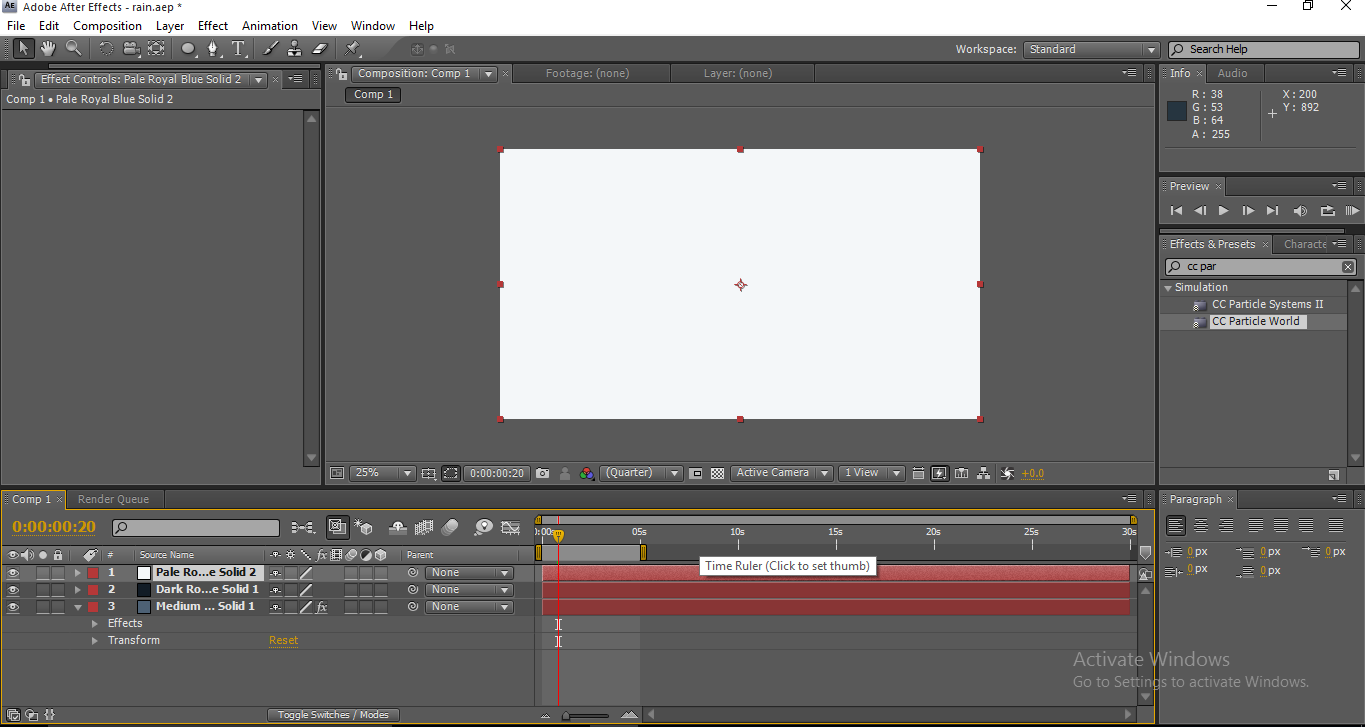1365x727 pixels.
Task: Open the Composition menu
Action: (x=107, y=26)
